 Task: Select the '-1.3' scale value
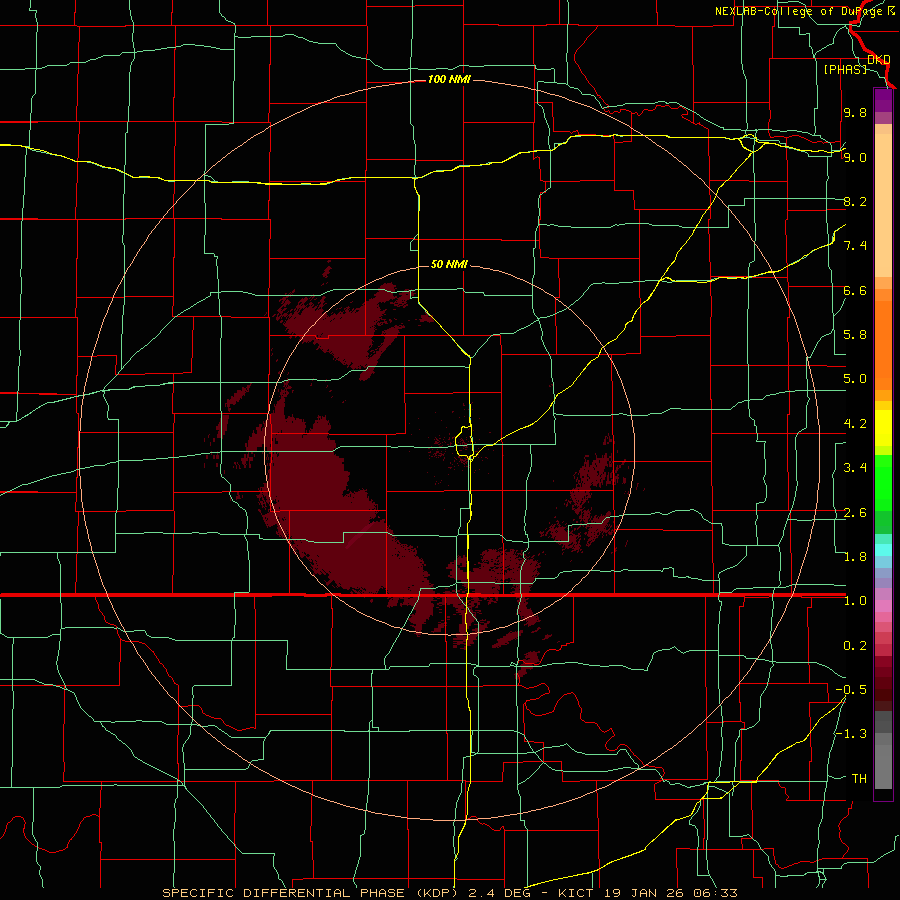pos(851,734)
